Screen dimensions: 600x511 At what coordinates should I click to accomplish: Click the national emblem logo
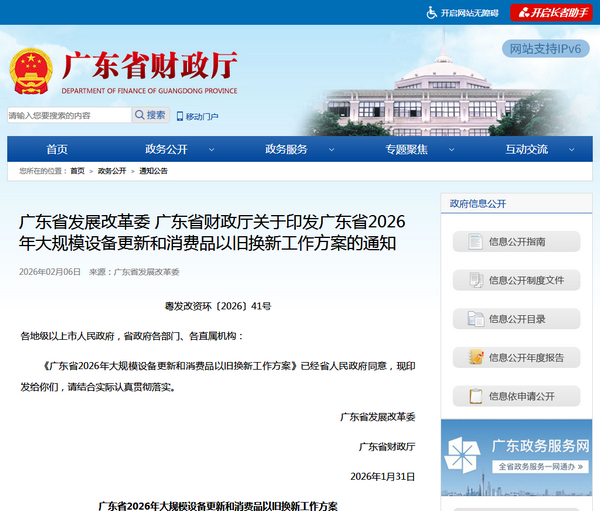coord(32,70)
